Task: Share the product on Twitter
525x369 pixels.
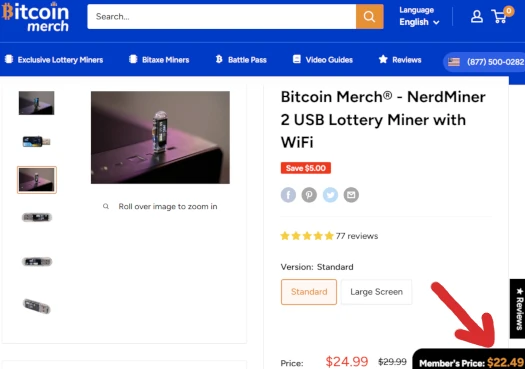Action: click(x=330, y=195)
